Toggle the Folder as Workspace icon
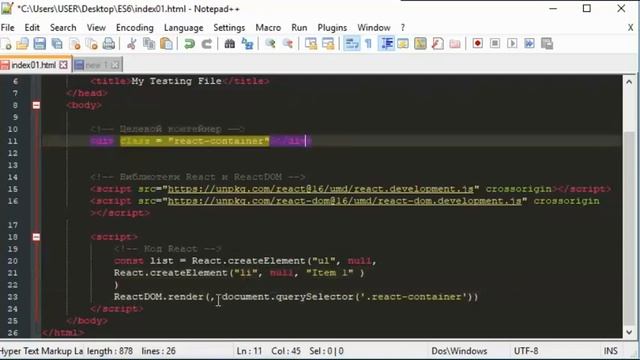Image resolution: width=640 pixels, height=360 pixels. (455, 44)
